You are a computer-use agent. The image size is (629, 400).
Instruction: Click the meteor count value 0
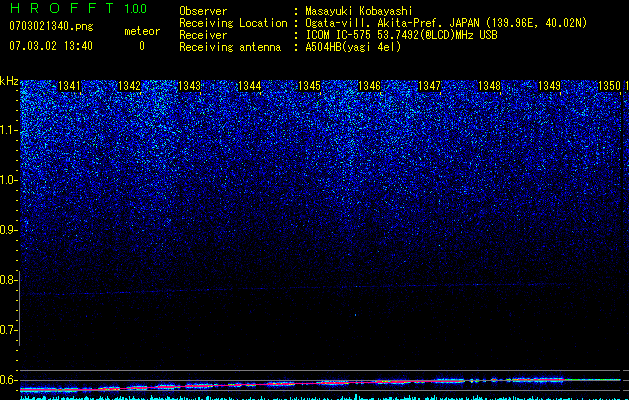tap(142, 46)
